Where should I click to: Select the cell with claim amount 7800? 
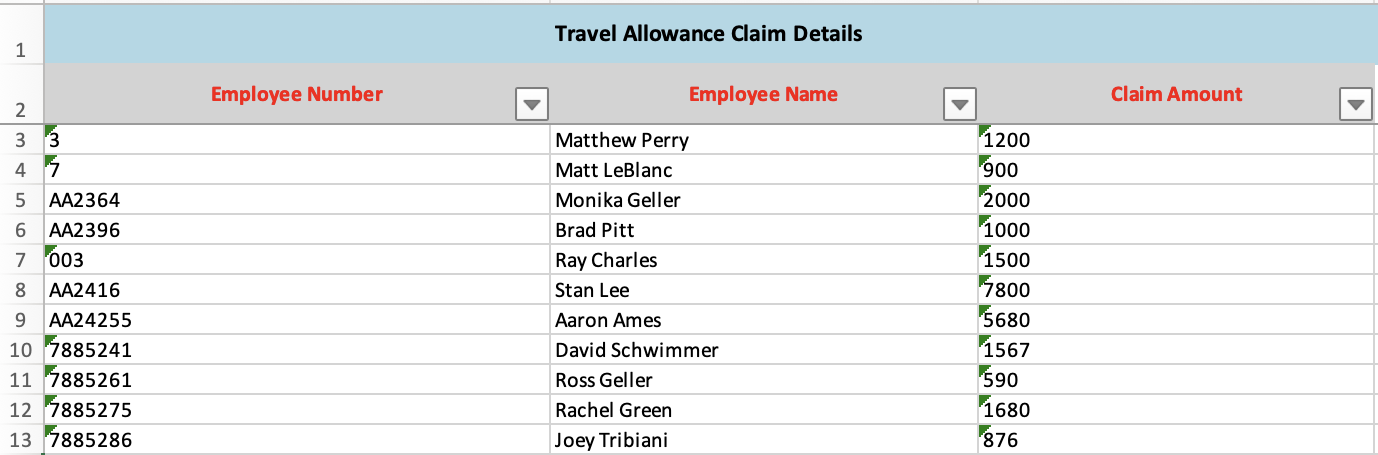(x=1007, y=290)
